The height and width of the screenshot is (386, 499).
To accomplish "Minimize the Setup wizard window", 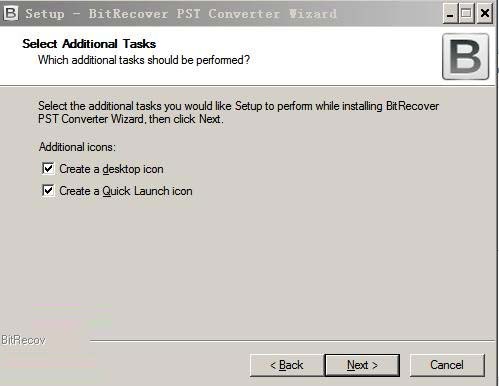I will [x=450, y=14].
